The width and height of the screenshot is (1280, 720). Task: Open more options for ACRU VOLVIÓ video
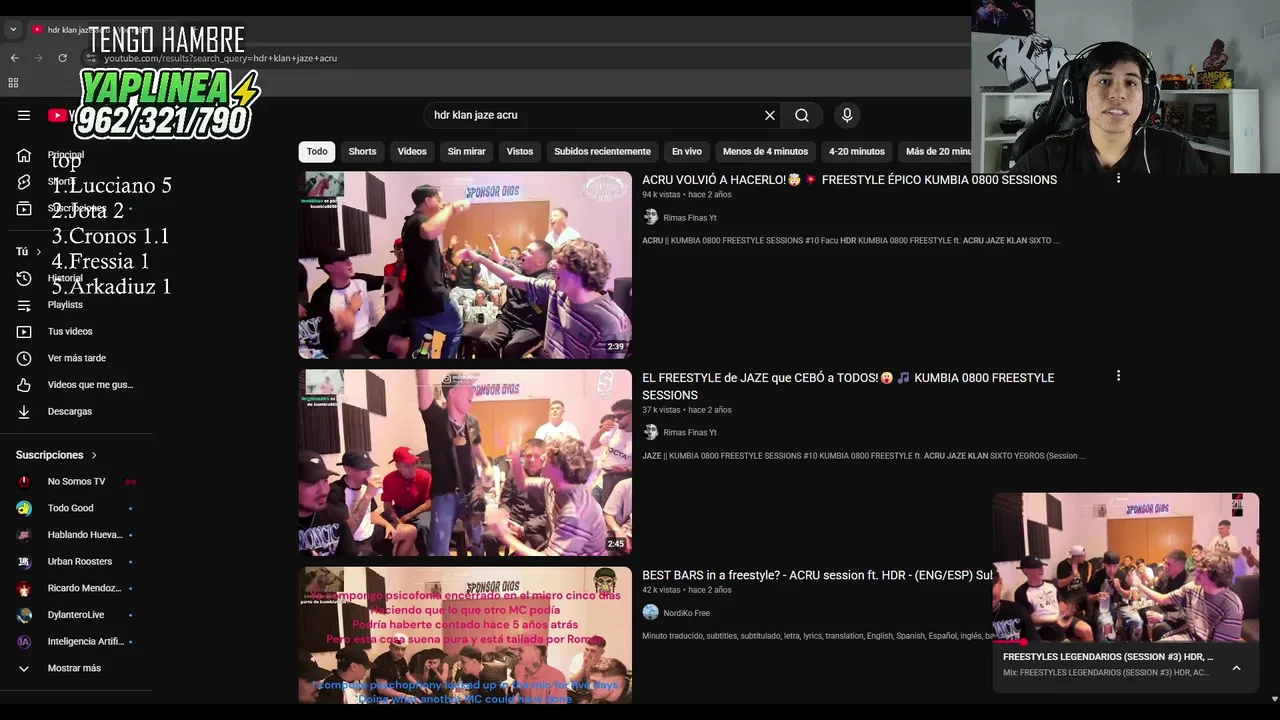click(x=1118, y=178)
